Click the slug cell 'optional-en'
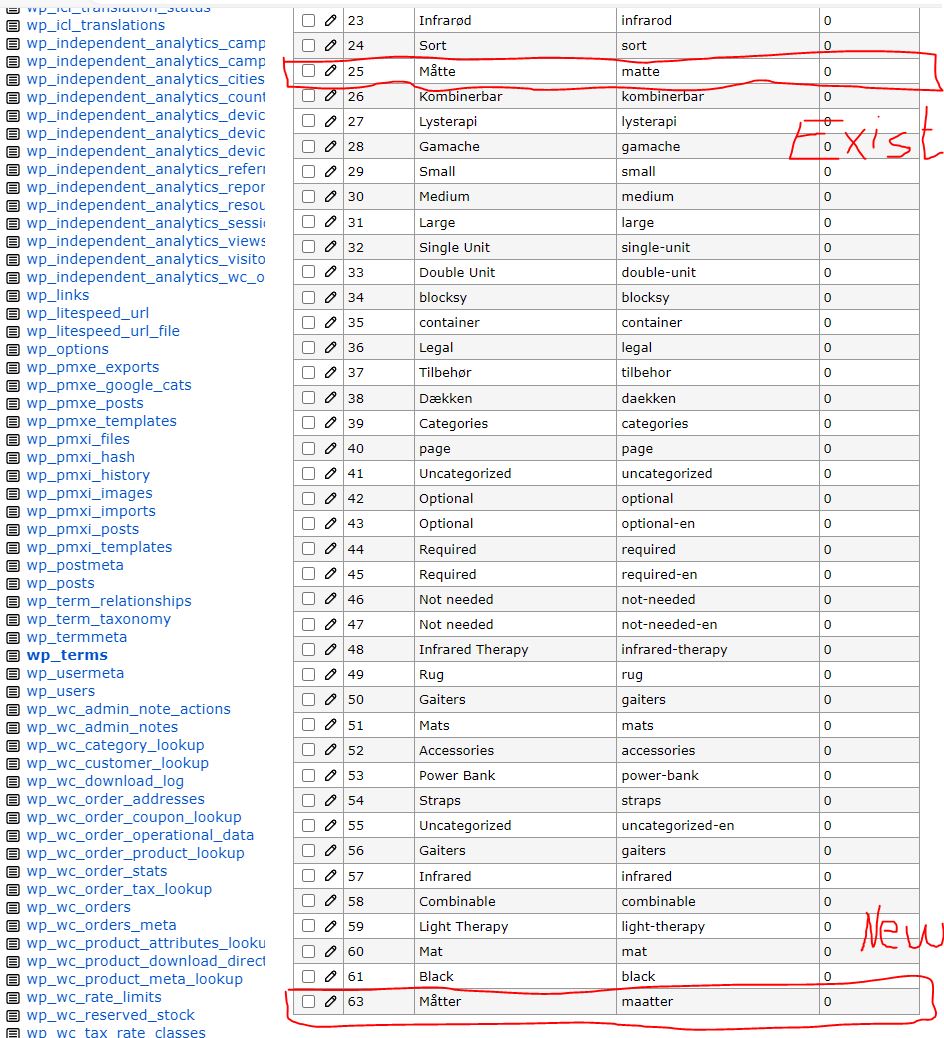Viewport: 944px width, 1038px height. tap(718, 524)
